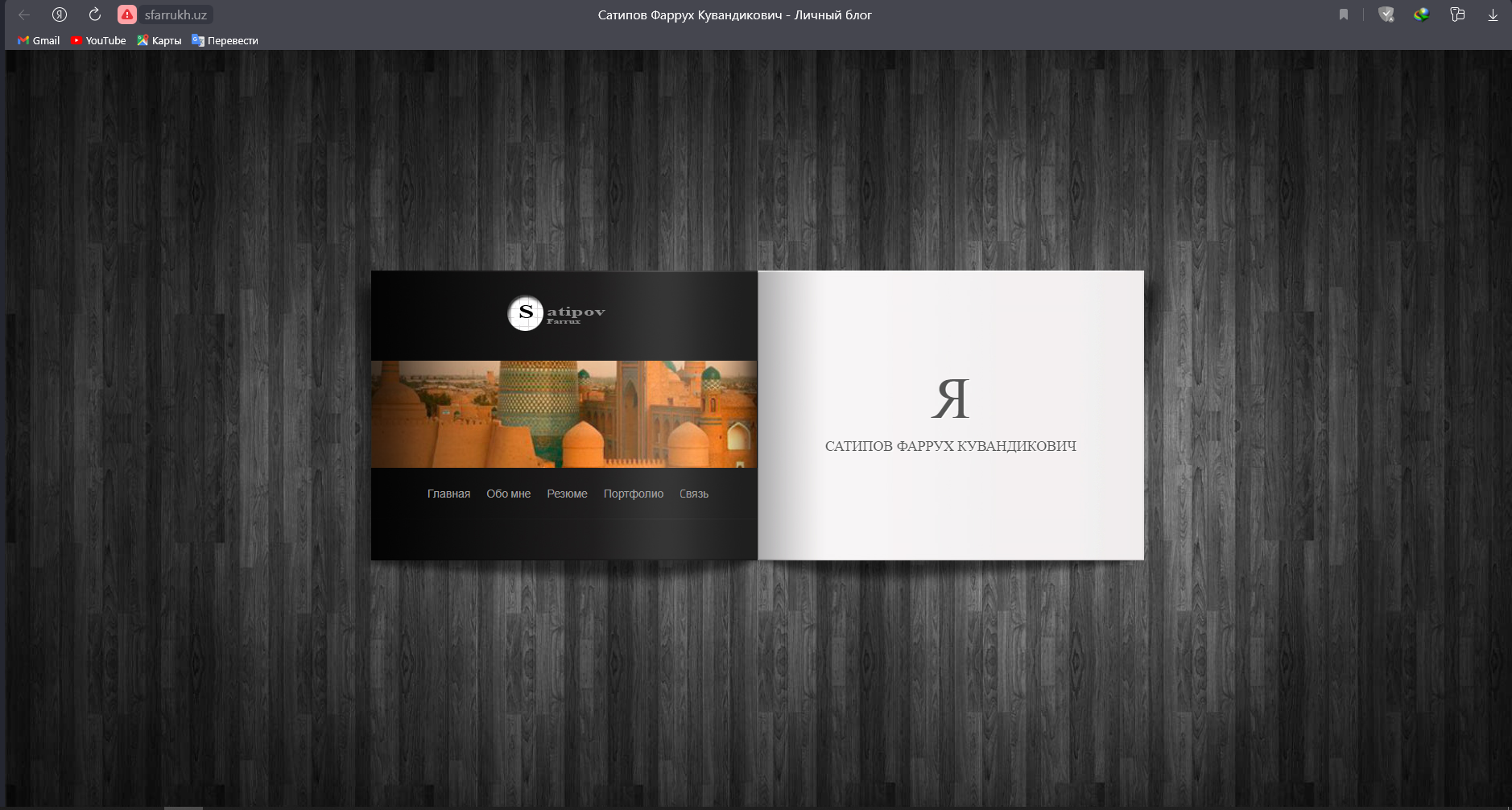1512x810 pixels.
Task: Reload the page with the refresh icon
Action: 95,14
